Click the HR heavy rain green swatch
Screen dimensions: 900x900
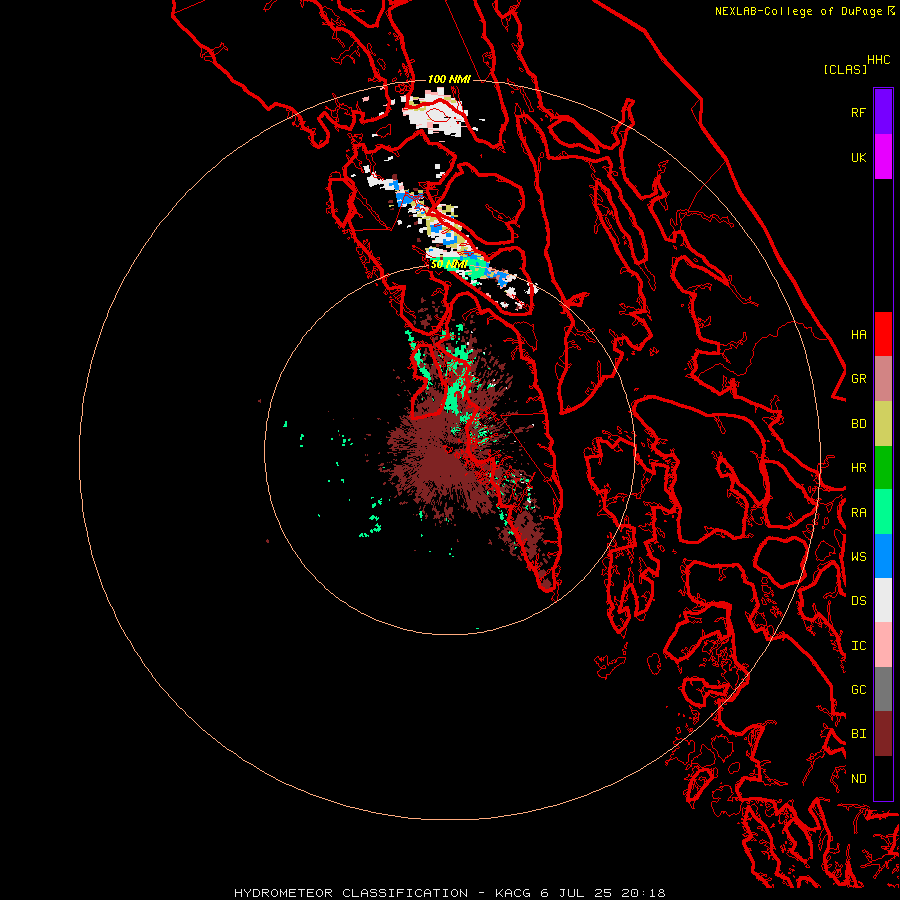[x=883, y=468]
